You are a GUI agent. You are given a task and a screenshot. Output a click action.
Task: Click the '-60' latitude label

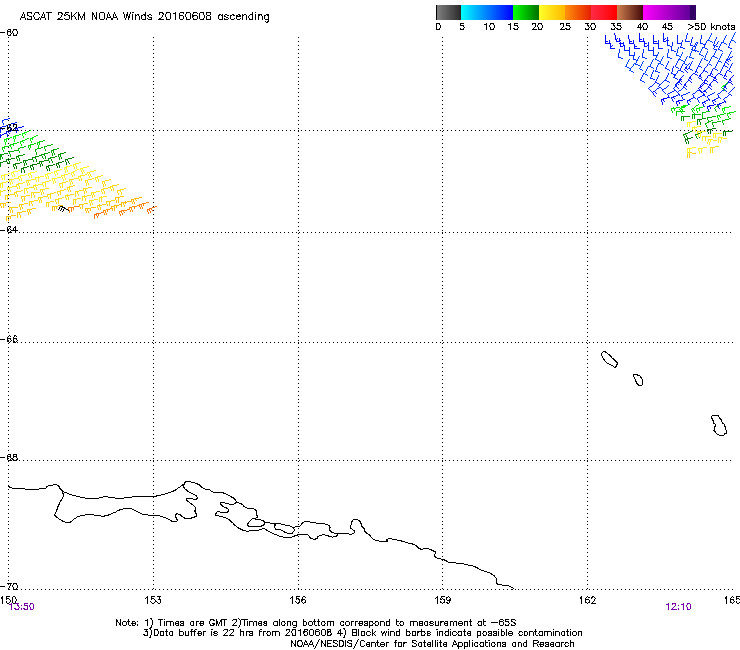click(9, 33)
